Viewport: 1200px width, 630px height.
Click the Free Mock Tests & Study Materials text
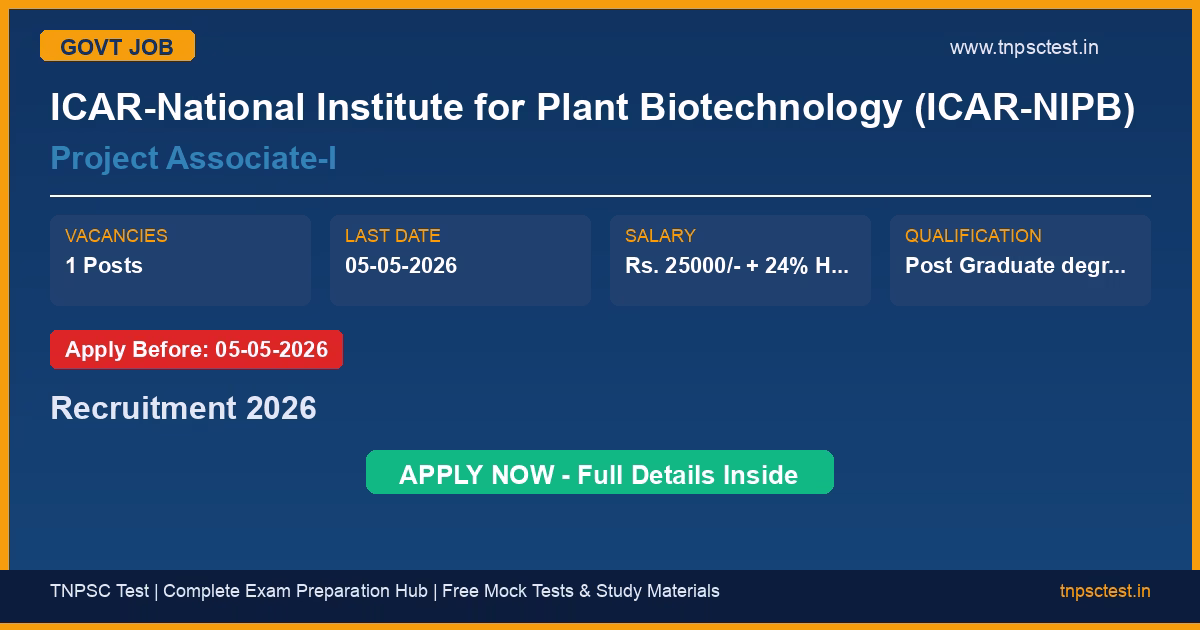pos(581,591)
